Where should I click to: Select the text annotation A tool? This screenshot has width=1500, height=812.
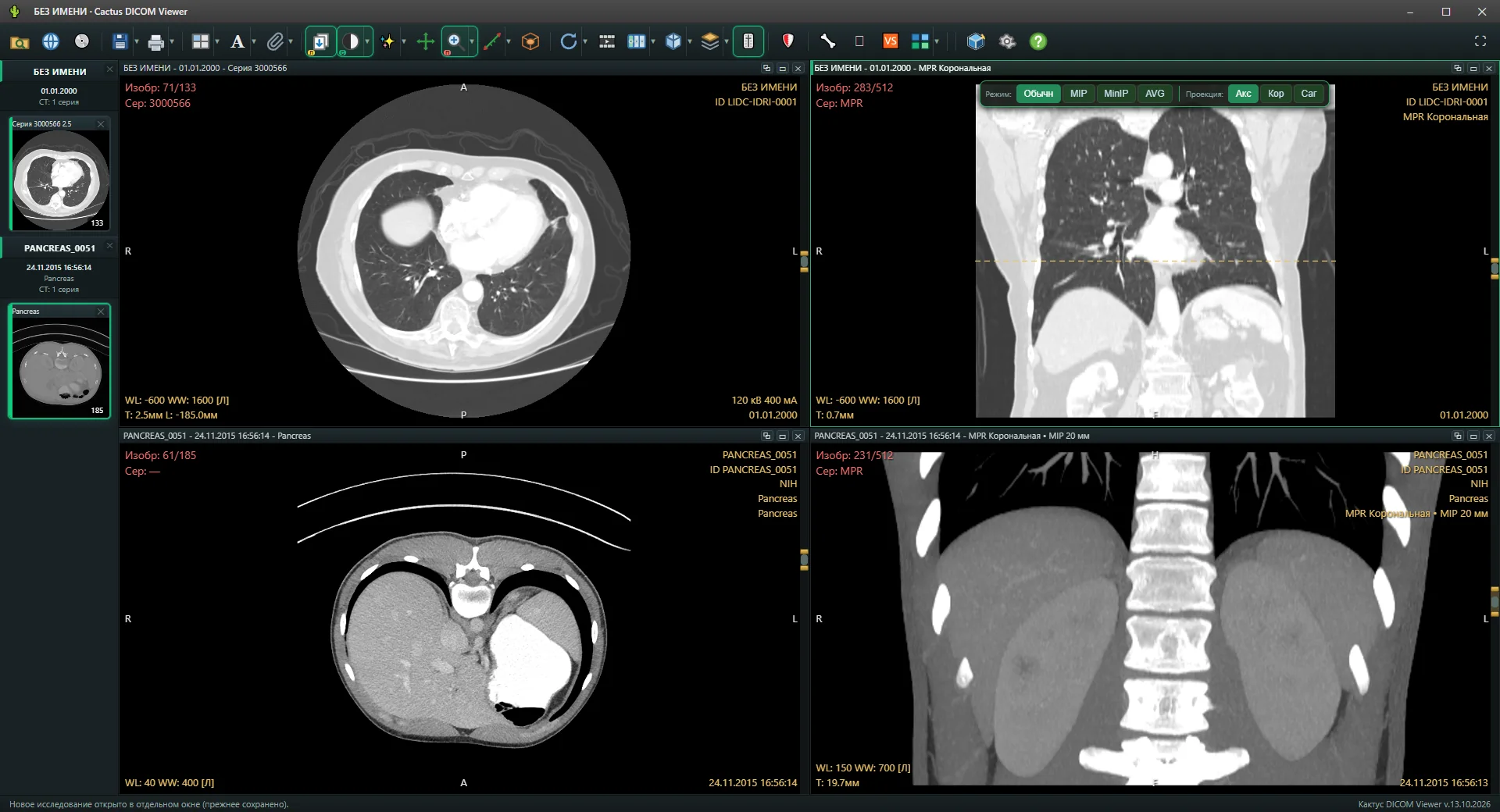pos(237,42)
